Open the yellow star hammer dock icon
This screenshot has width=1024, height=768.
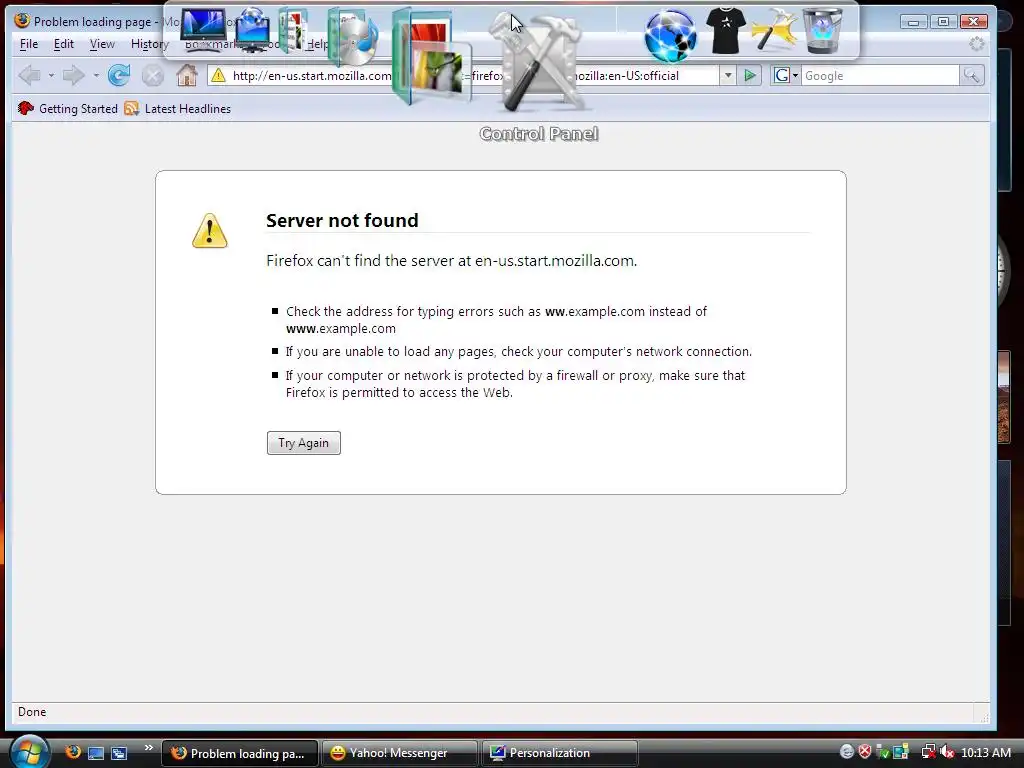coord(773,30)
